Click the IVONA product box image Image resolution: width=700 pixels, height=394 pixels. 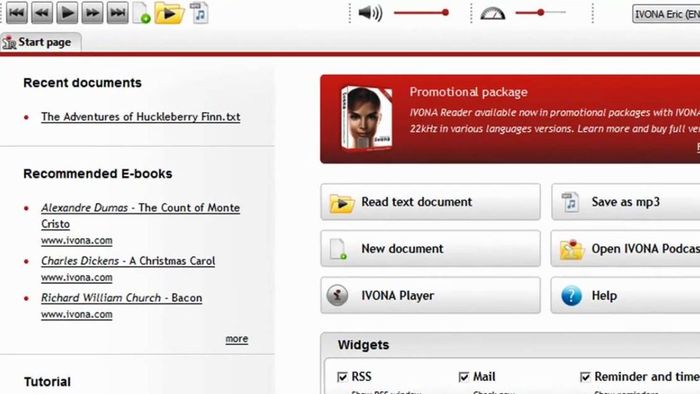pyautogui.click(x=367, y=118)
